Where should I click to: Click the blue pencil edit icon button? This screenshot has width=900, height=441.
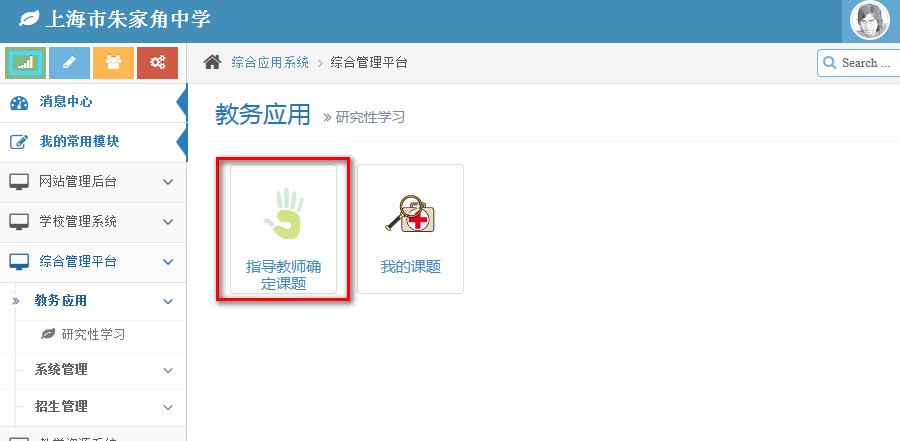tap(69, 63)
